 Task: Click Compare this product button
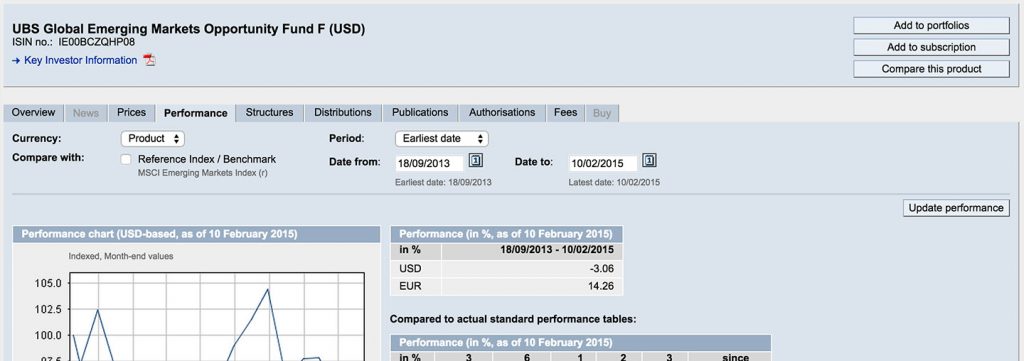pos(931,69)
